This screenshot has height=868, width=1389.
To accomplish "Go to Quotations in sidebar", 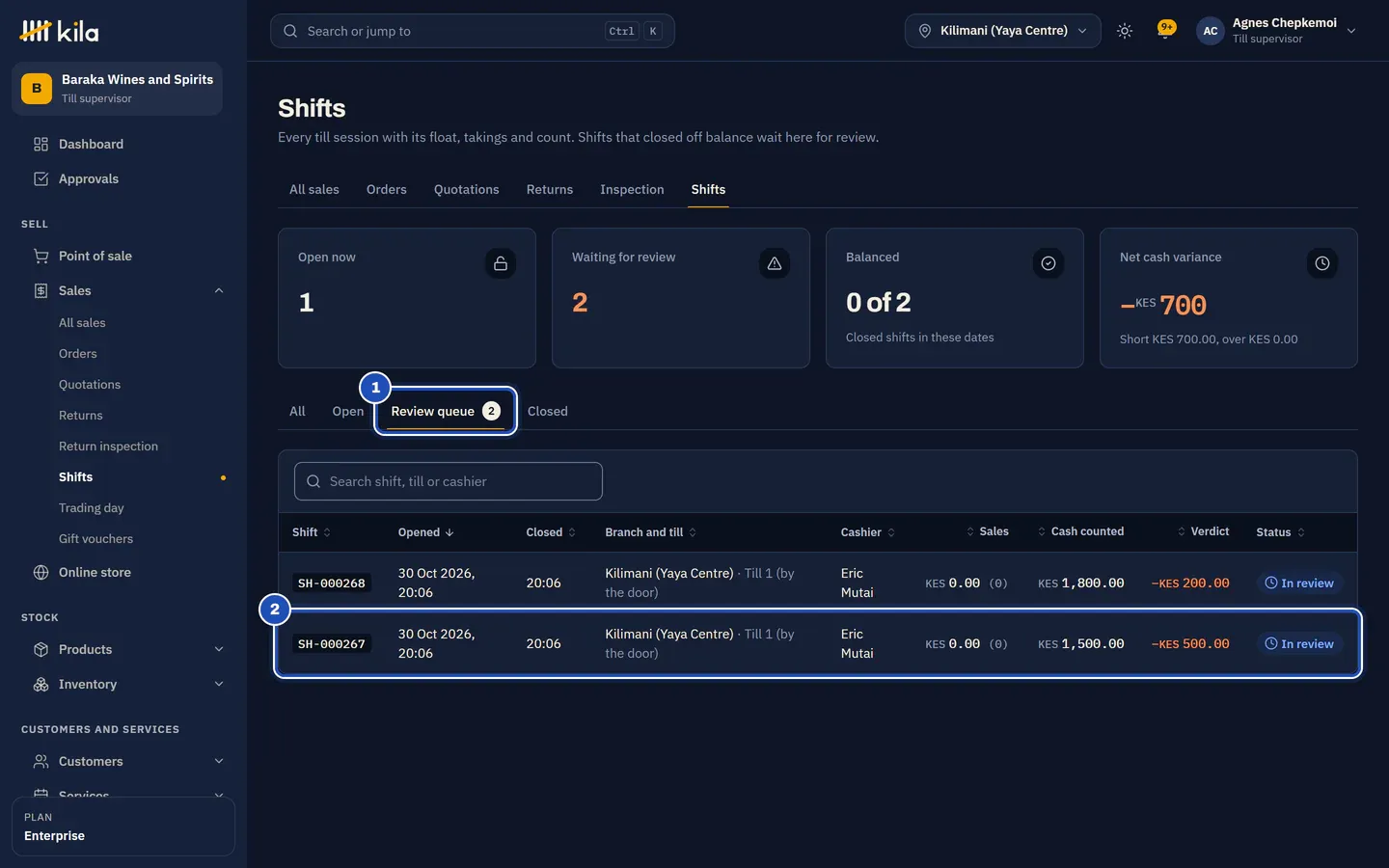I will pyautogui.click(x=90, y=385).
